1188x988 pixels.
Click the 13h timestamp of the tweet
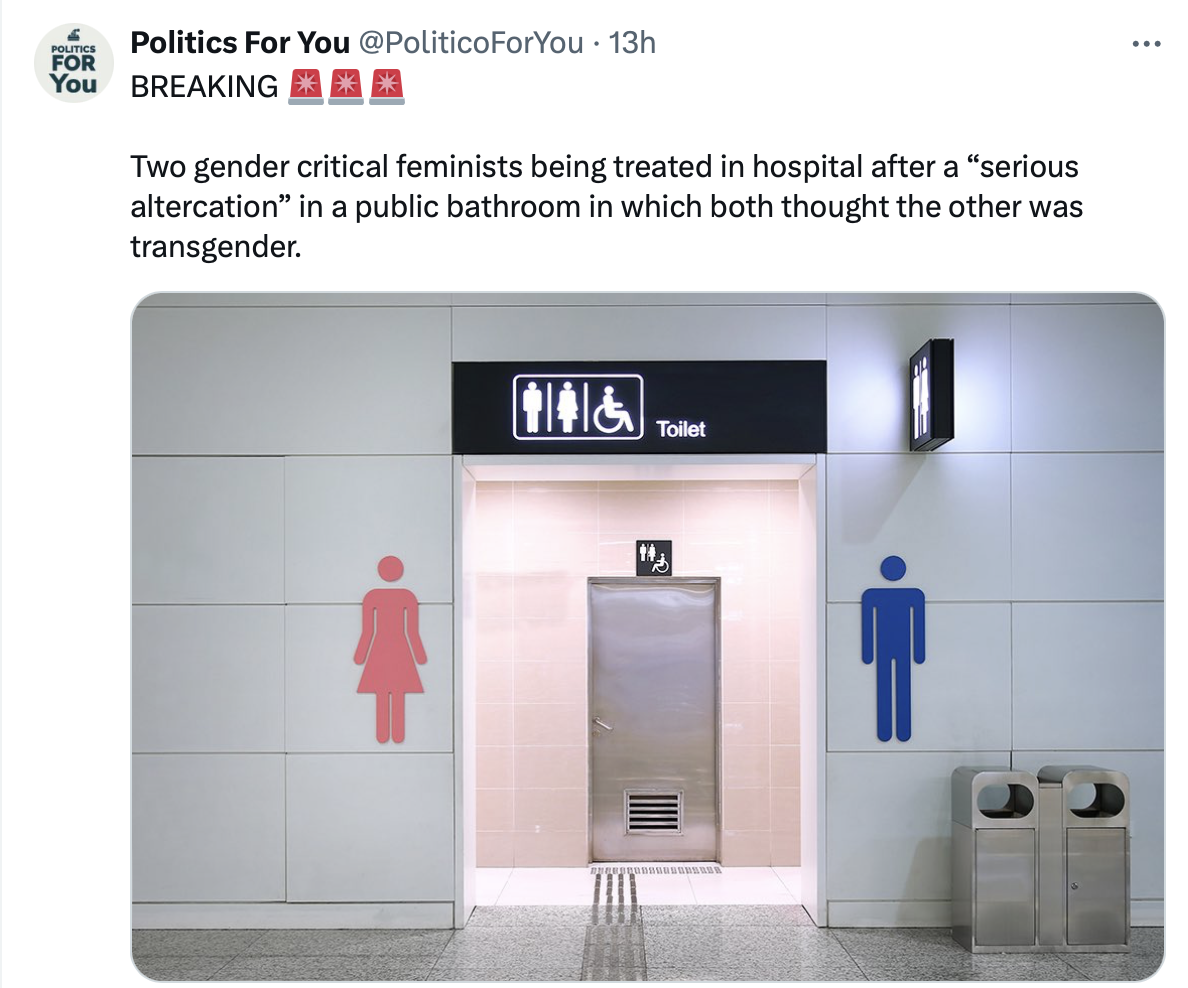tap(632, 43)
